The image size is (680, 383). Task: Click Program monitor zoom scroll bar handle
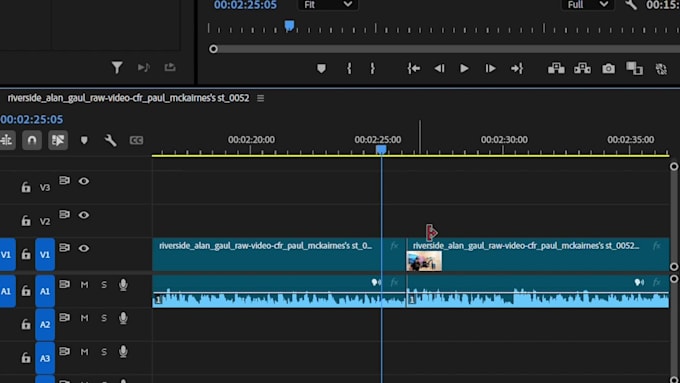213,49
